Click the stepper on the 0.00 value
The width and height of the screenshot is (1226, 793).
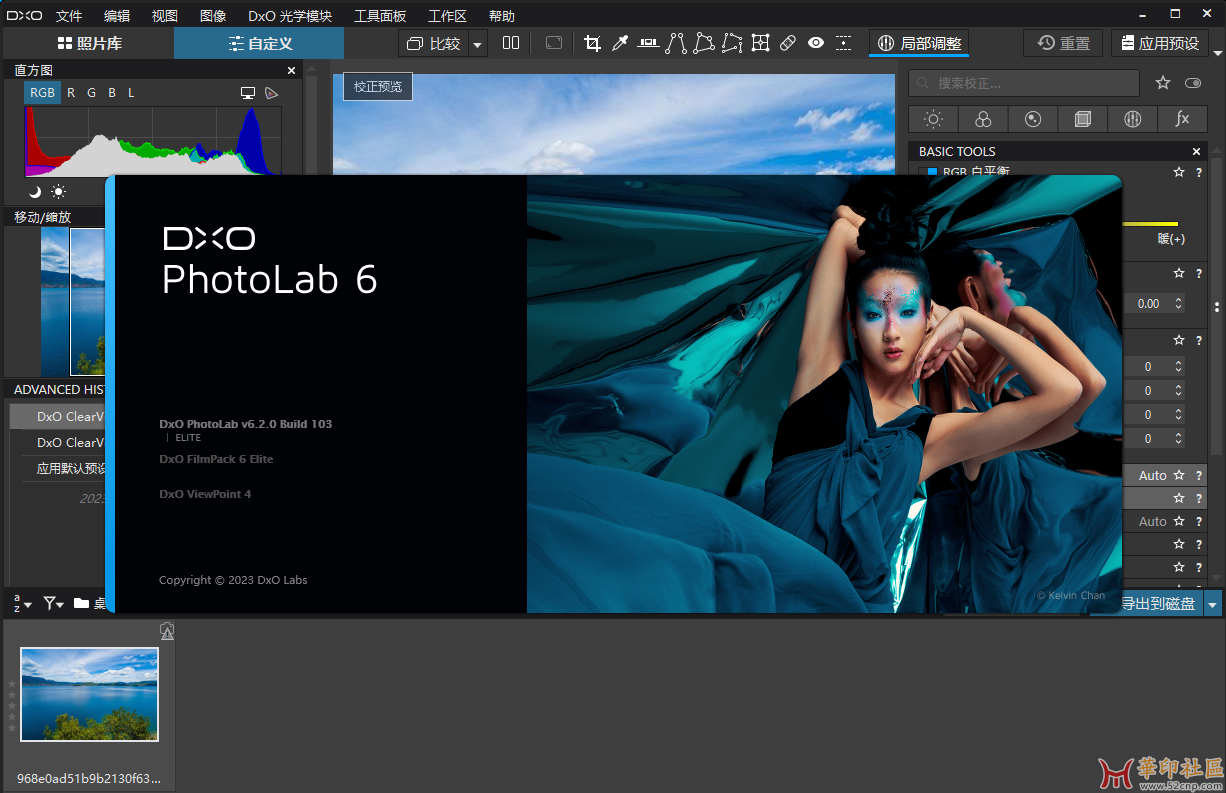click(1179, 303)
